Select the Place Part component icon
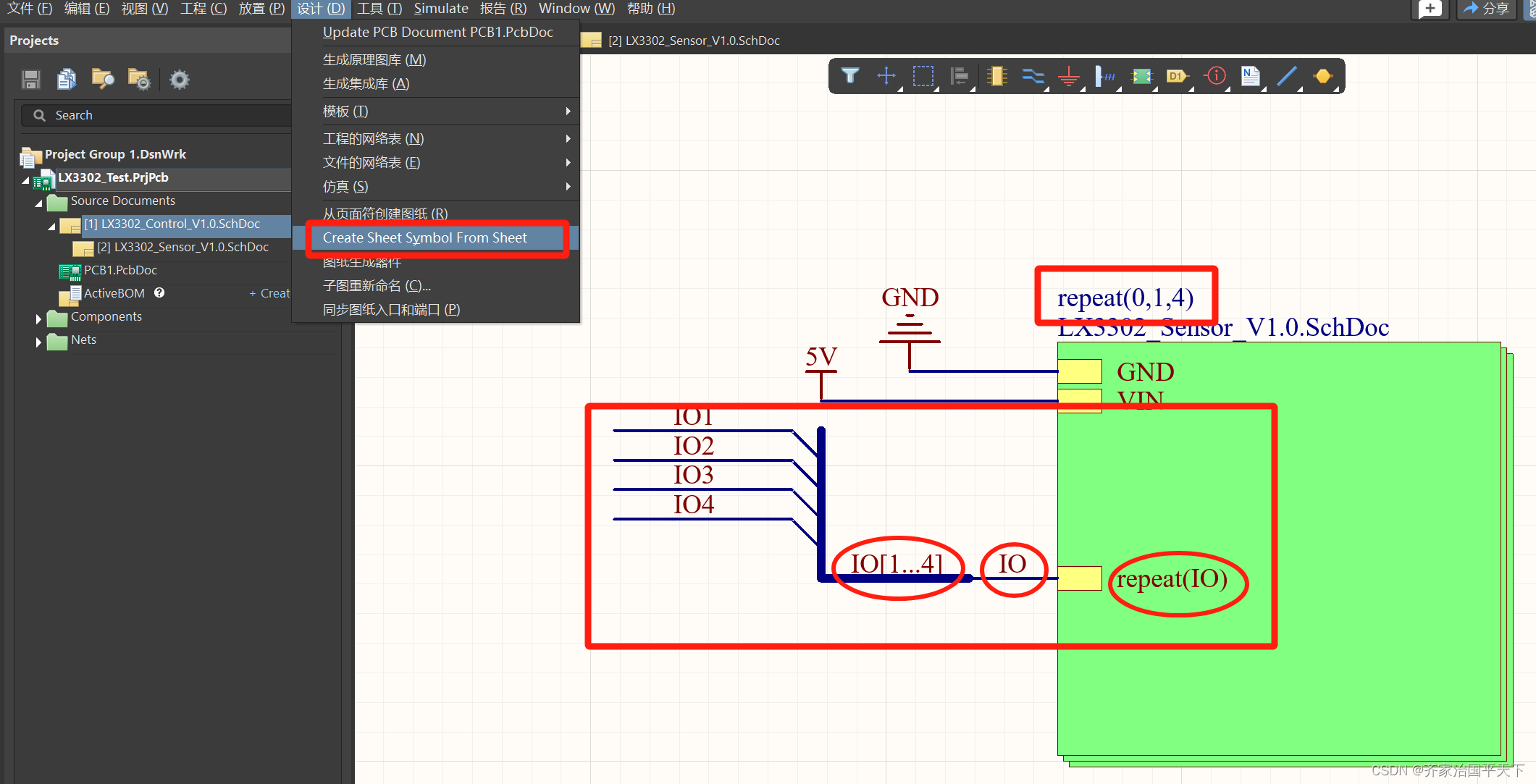 (x=997, y=76)
